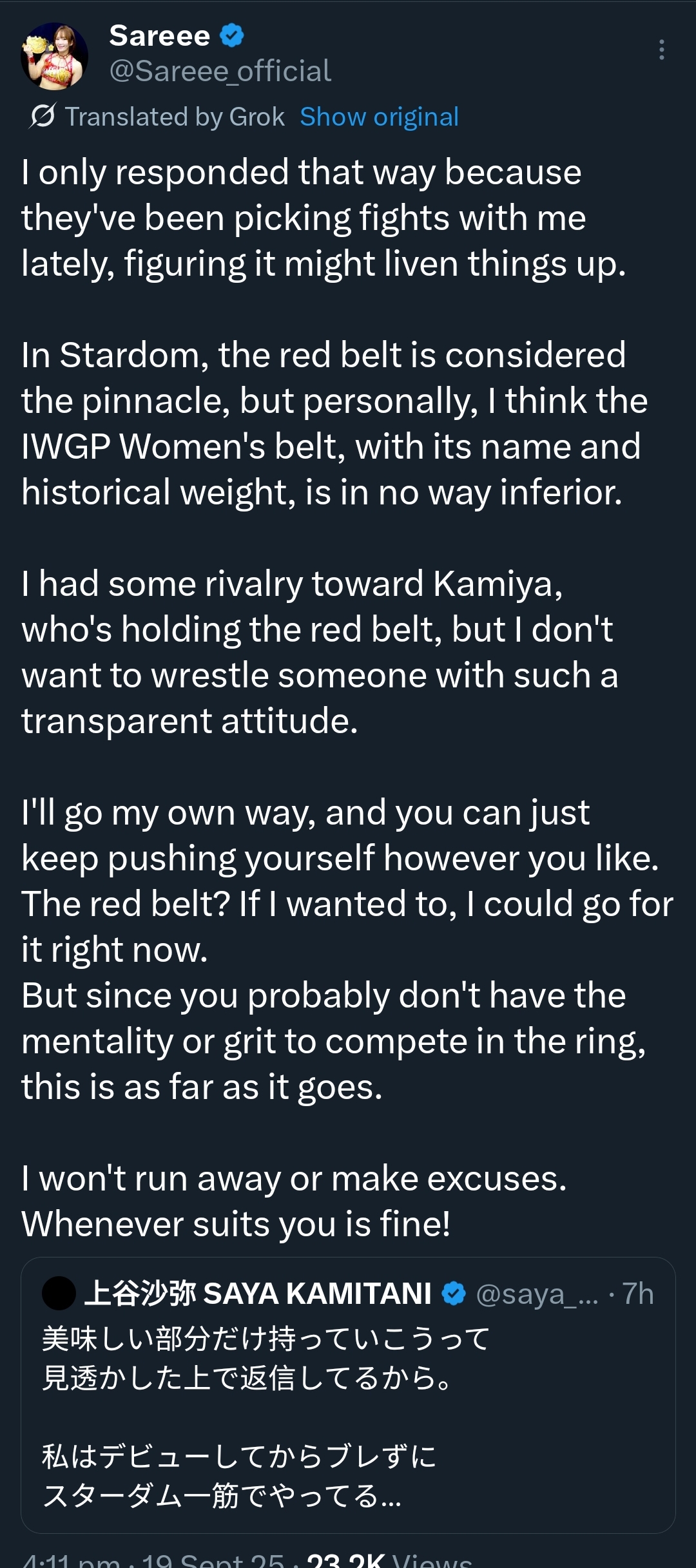
Task: Tap the 23.2K Views counter
Action: pos(389,1562)
